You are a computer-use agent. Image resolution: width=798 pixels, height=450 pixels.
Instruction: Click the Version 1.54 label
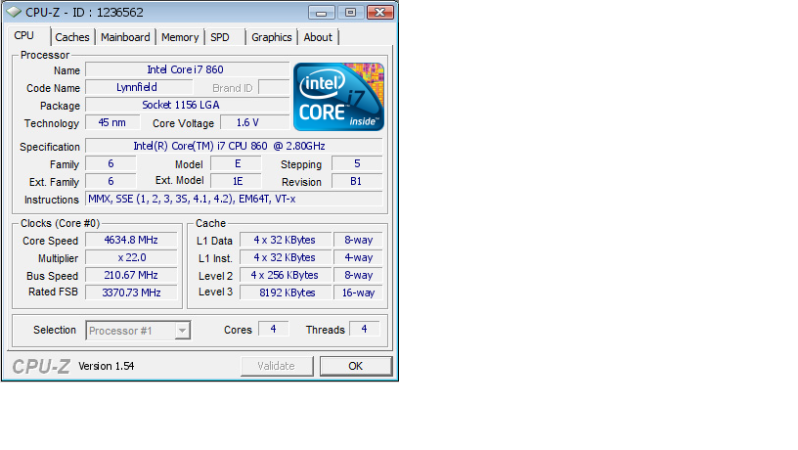click(106, 366)
